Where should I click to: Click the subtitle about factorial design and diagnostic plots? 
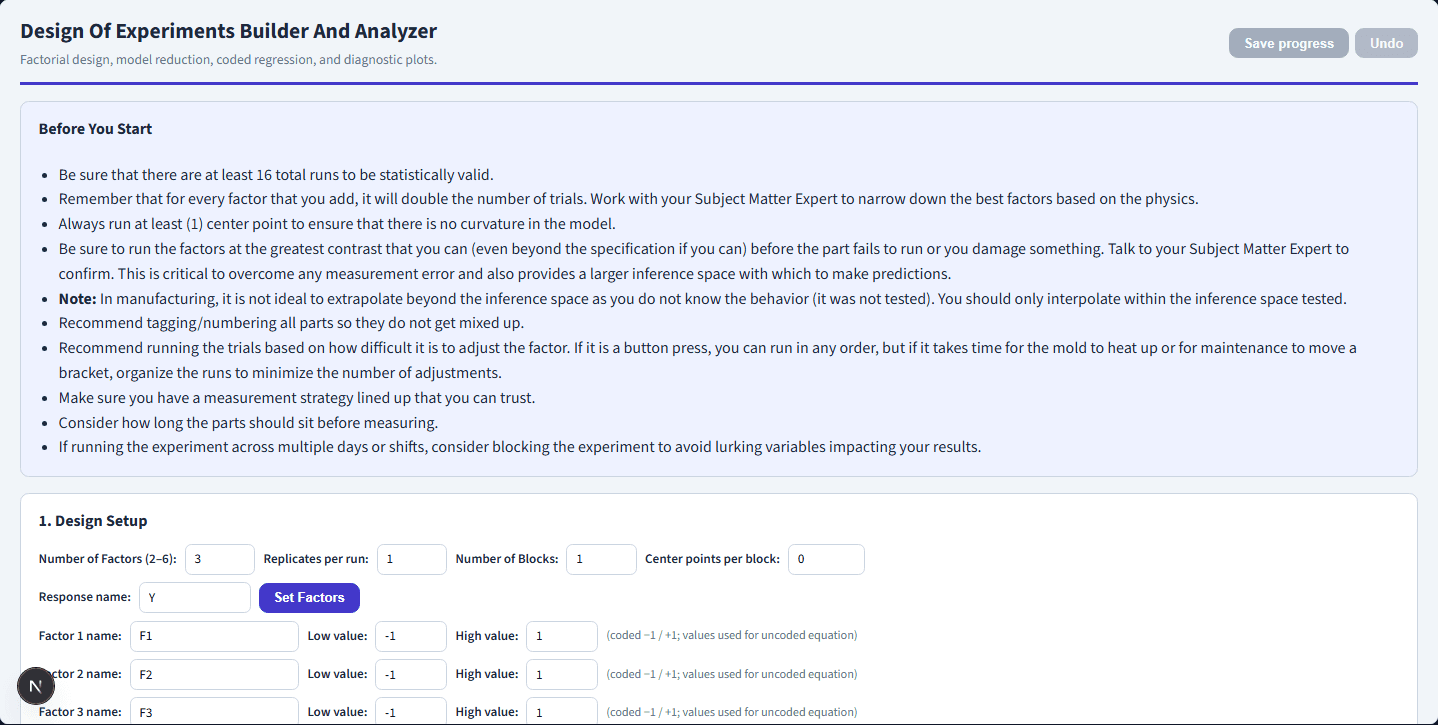click(228, 60)
